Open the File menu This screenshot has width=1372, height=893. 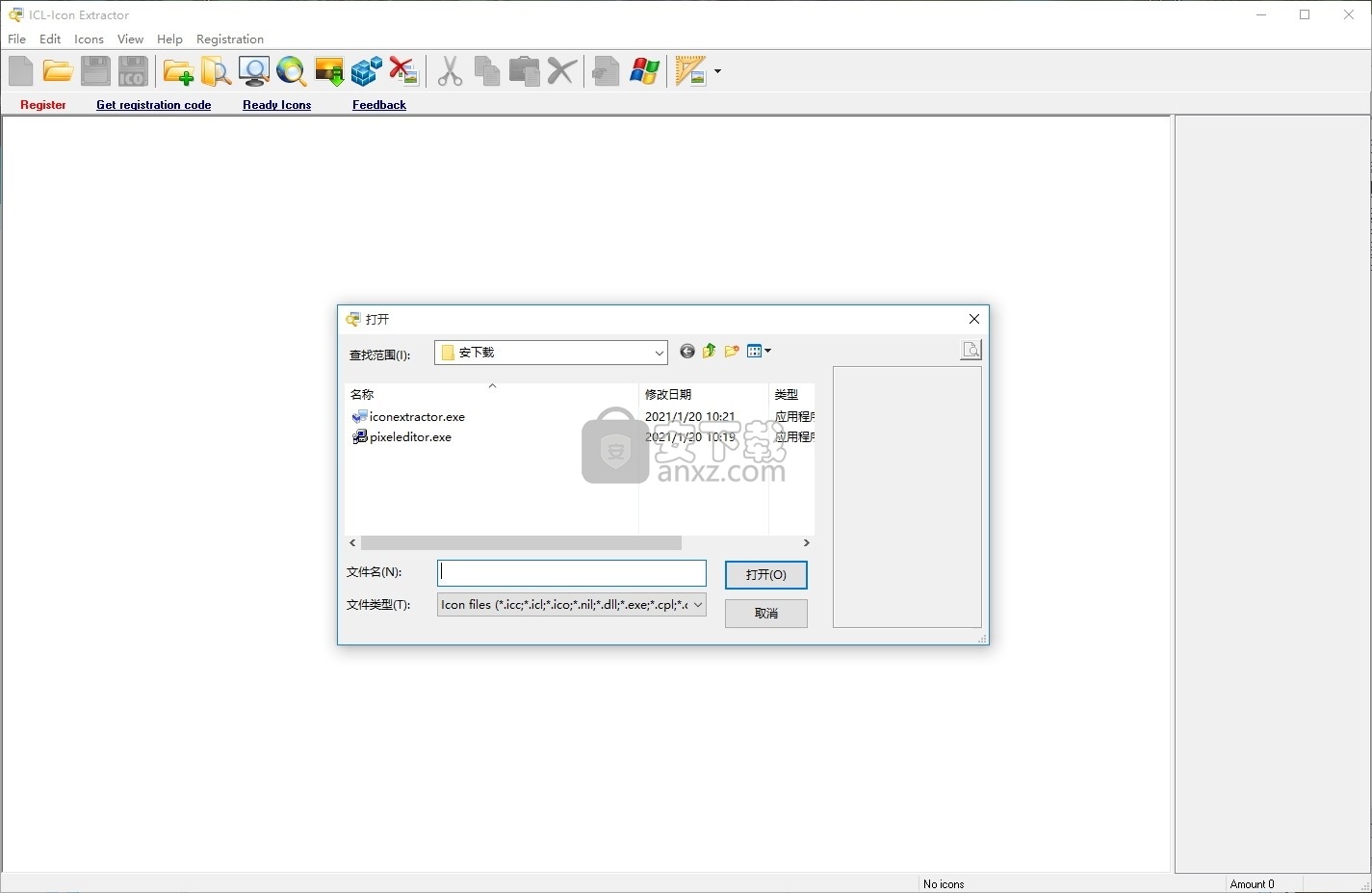17,39
